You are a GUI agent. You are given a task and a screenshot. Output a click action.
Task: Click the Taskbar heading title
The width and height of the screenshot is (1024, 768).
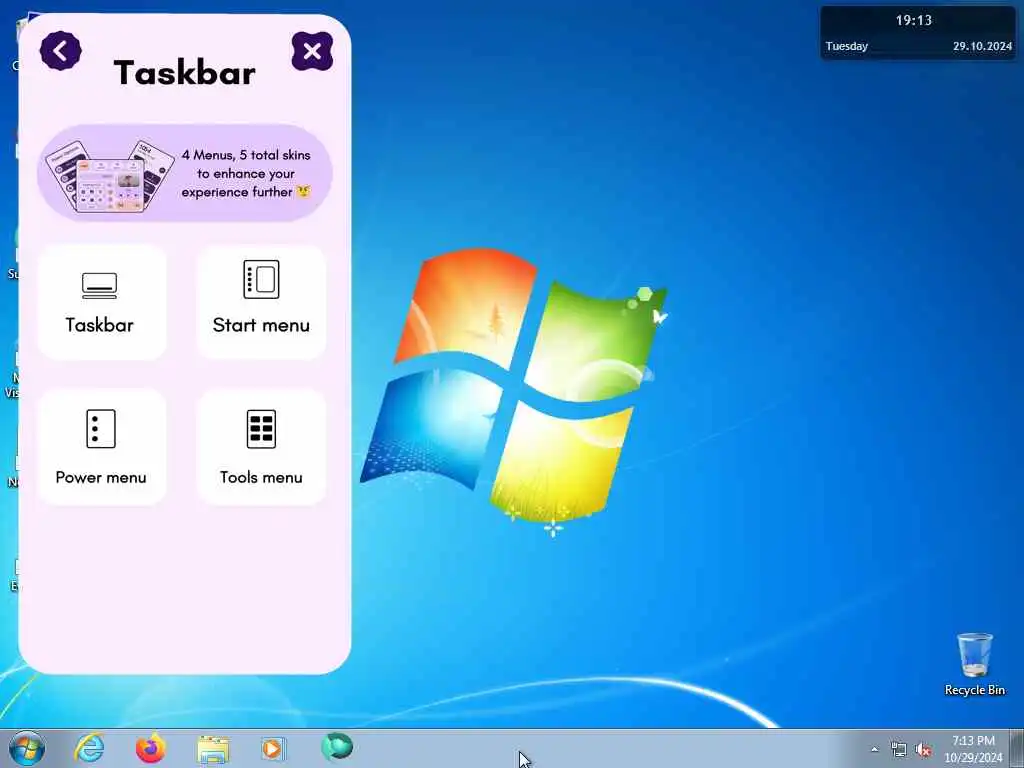pyautogui.click(x=185, y=72)
